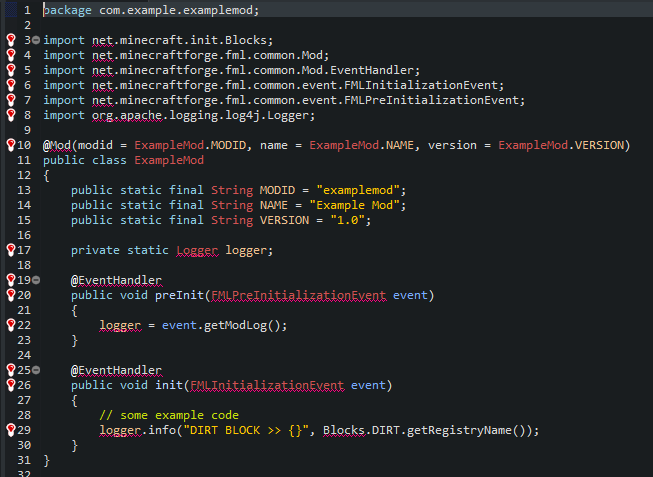Viewport: 653px width, 477px height.
Task: Collapse the init method fold at line 25
Action: [x=35, y=370]
